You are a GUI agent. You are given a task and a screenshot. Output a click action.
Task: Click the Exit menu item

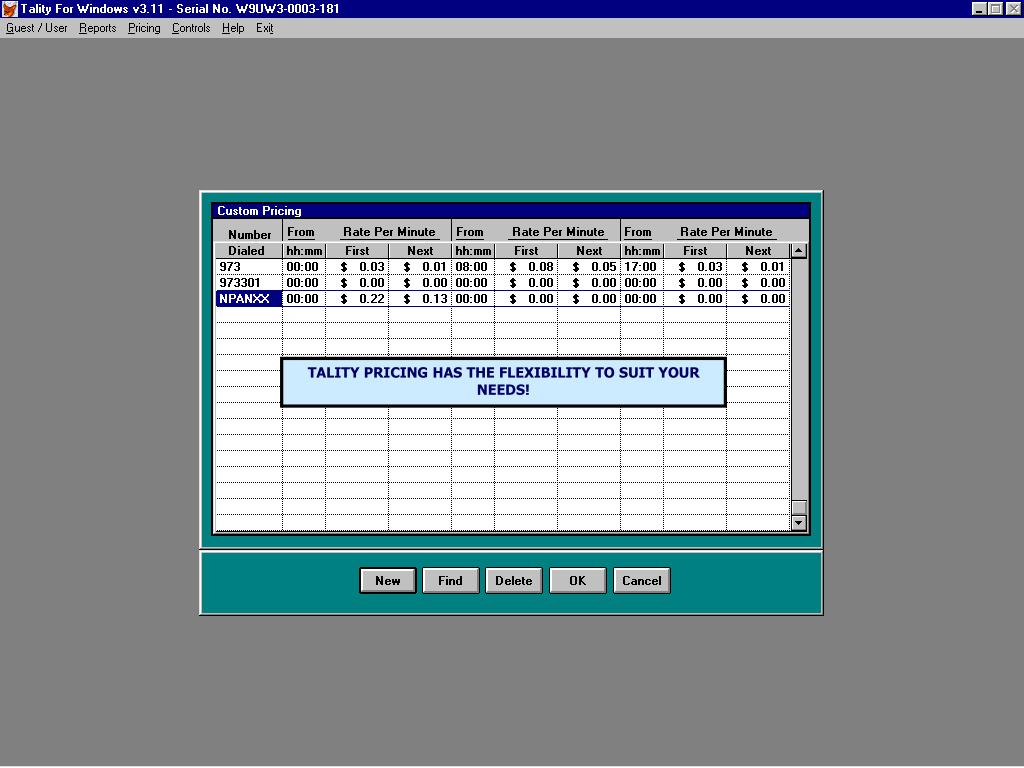click(264, 28)
